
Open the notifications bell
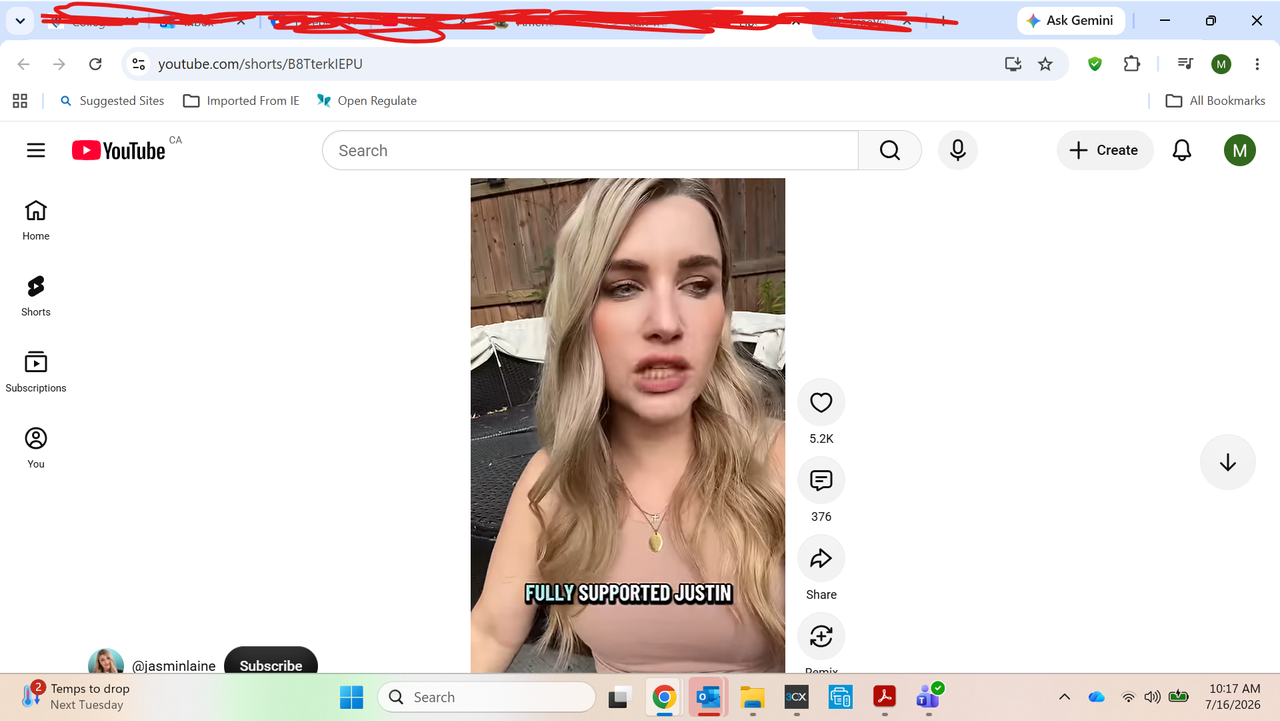[1182, 150]
